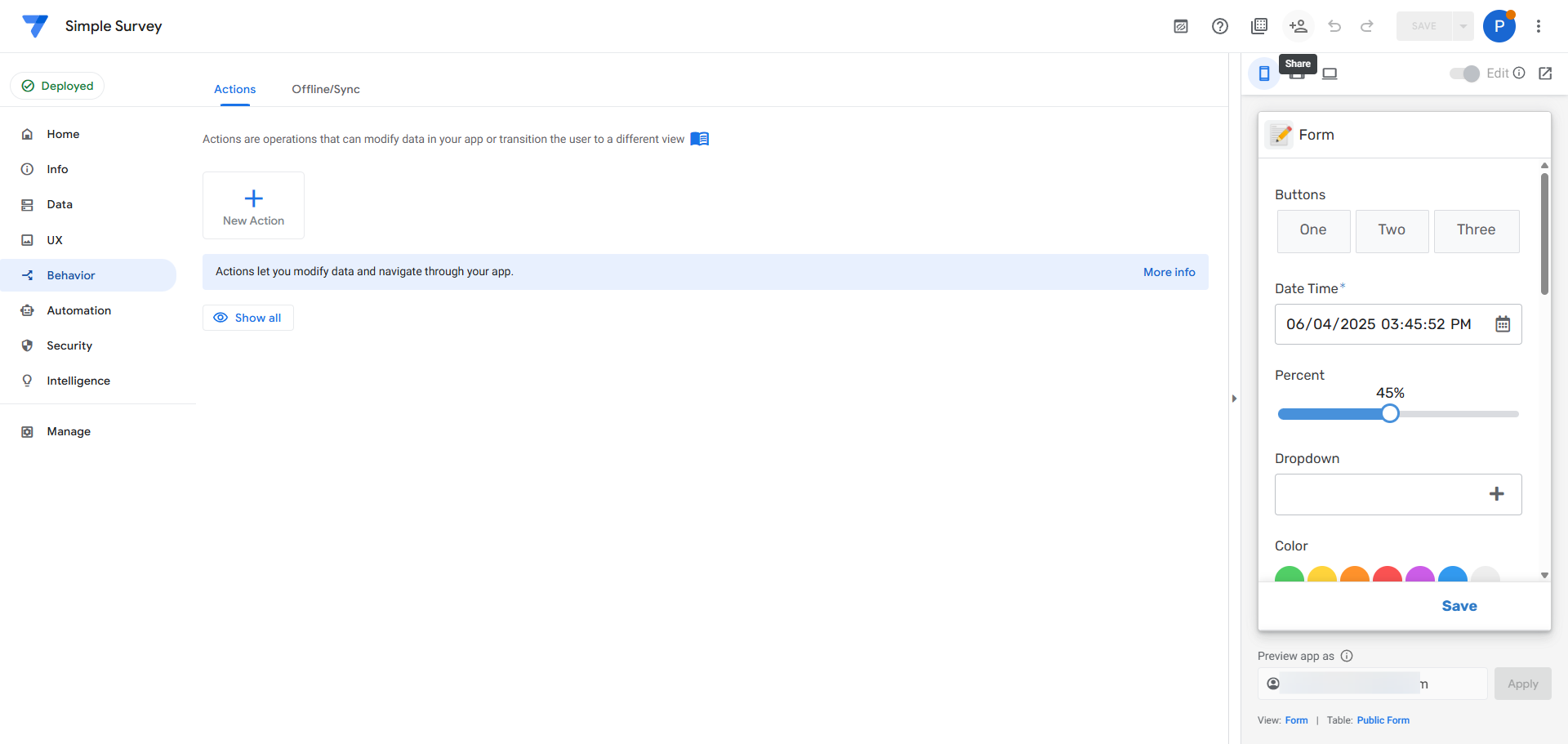Open the Dropdown field plus selector
The image size is (1568, 744).
1497,494
